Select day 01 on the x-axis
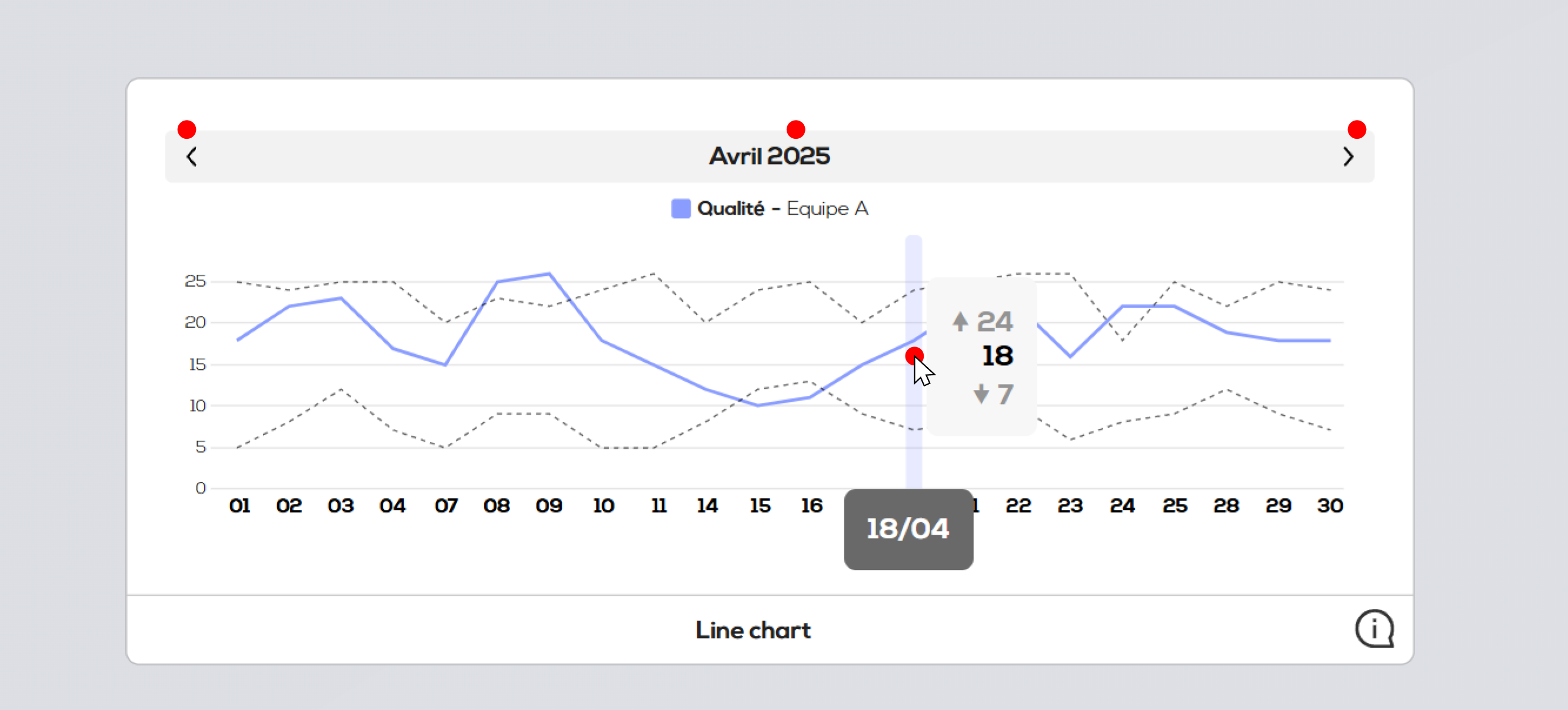The height and width of the screenshot is (710, 1568). pos(239,505)
